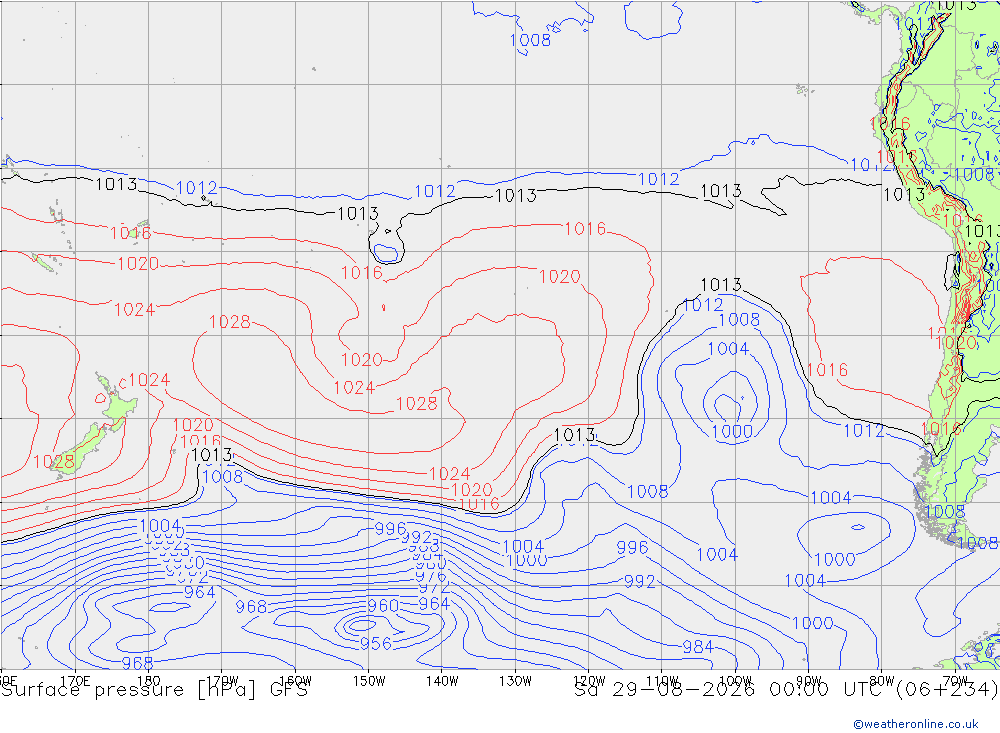
Task: Click the 110W longitude label
Action: tap(662, 681)
